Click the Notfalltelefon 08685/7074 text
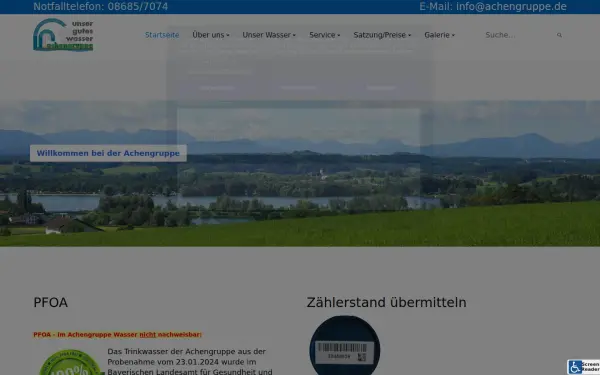600x375 pixels. click(101, 7)
